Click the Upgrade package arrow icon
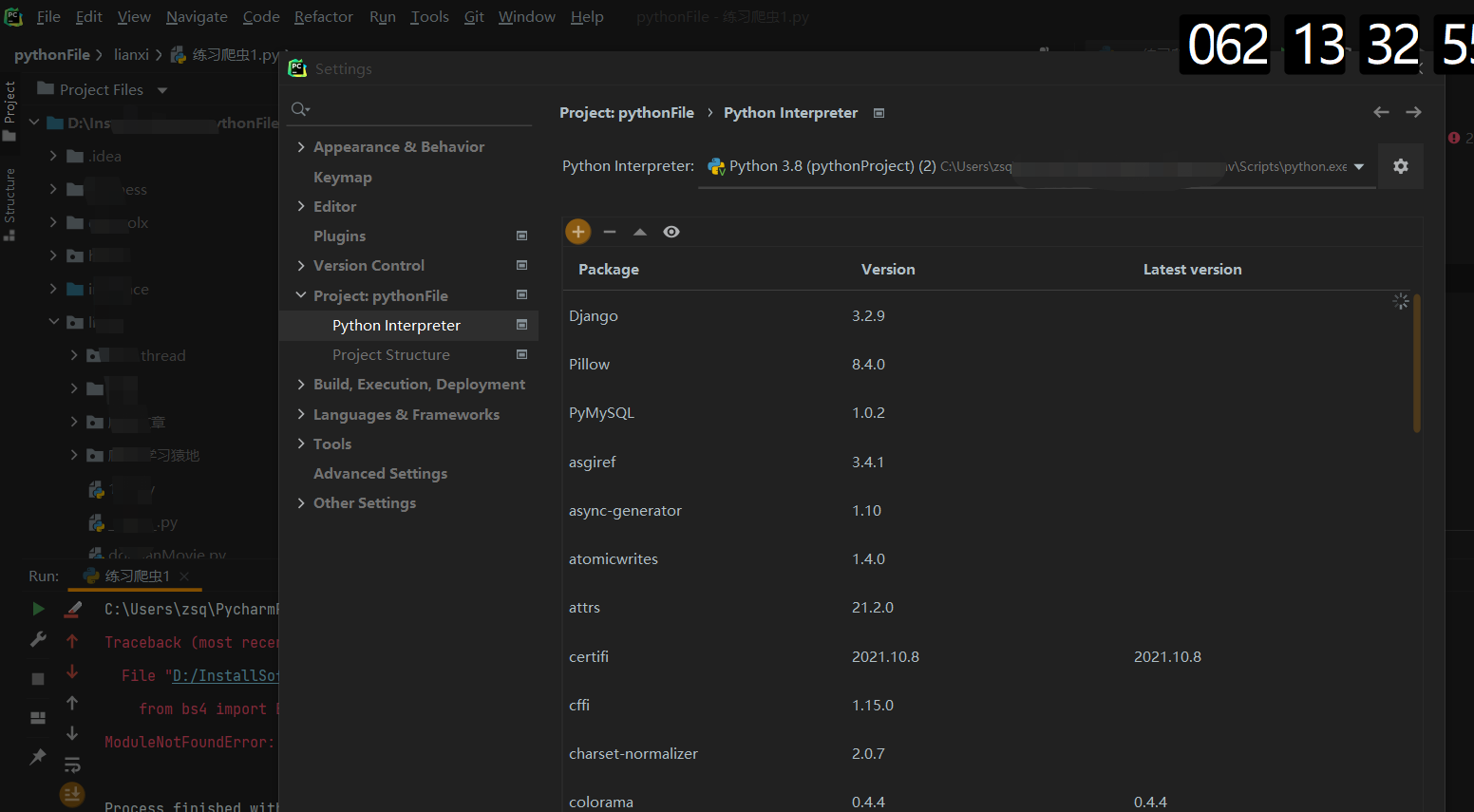Image resolution: width=1474 pixels, height=812 pixels. (639, 231)
